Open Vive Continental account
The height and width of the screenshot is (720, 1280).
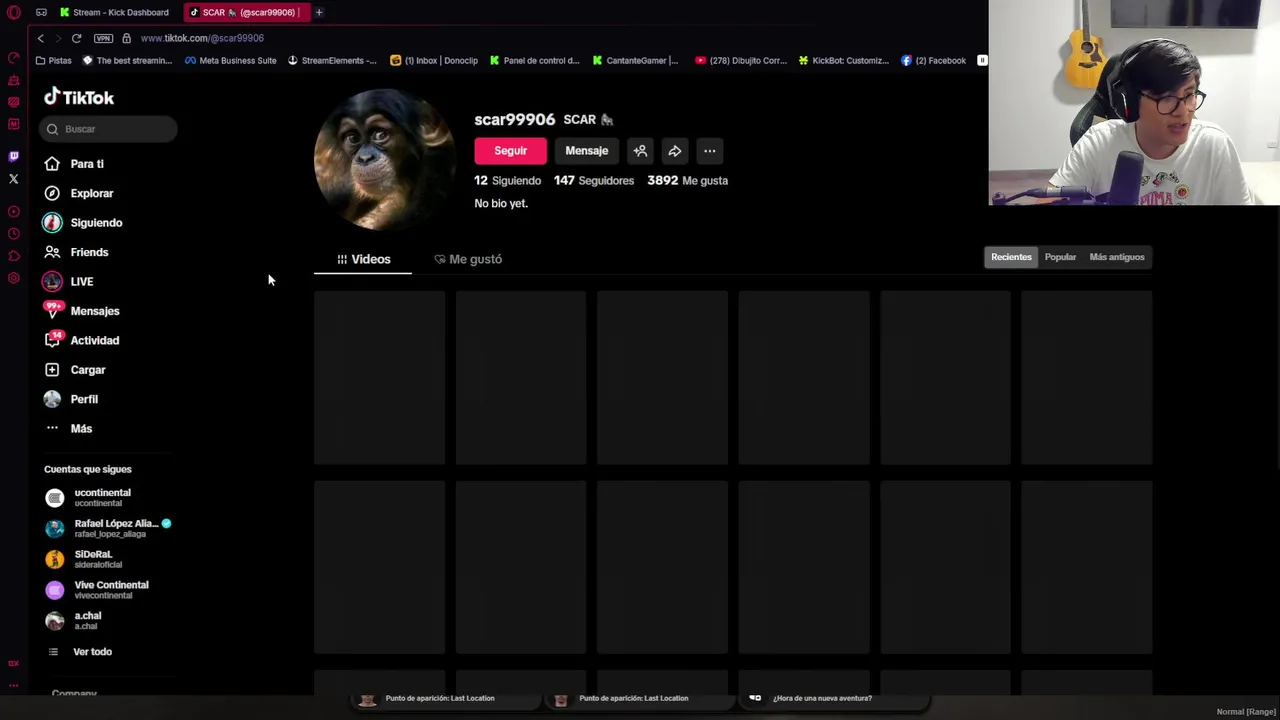(x=97, y=590)
